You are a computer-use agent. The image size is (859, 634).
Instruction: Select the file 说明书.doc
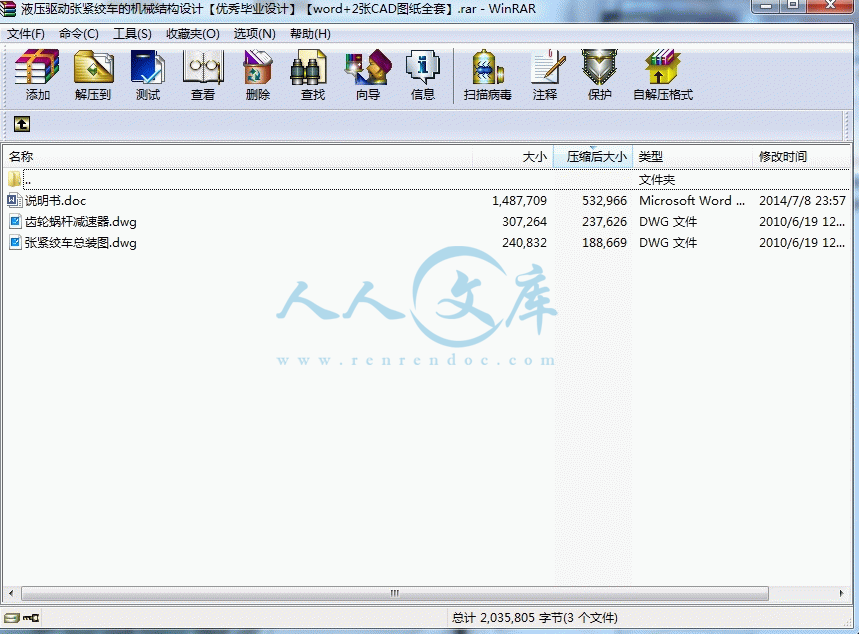pyautogui.click(x=55, y=201)
